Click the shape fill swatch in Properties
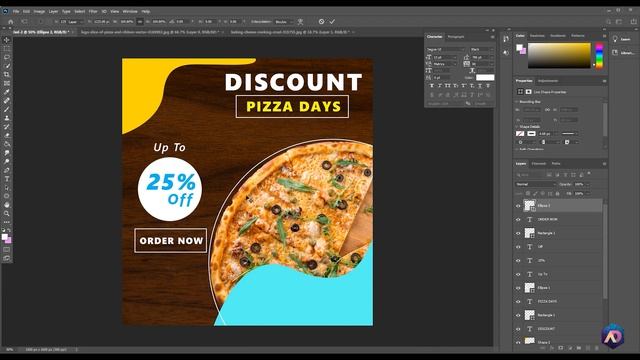The height and width of the screenshot is (360, 640). coord(520,133)
